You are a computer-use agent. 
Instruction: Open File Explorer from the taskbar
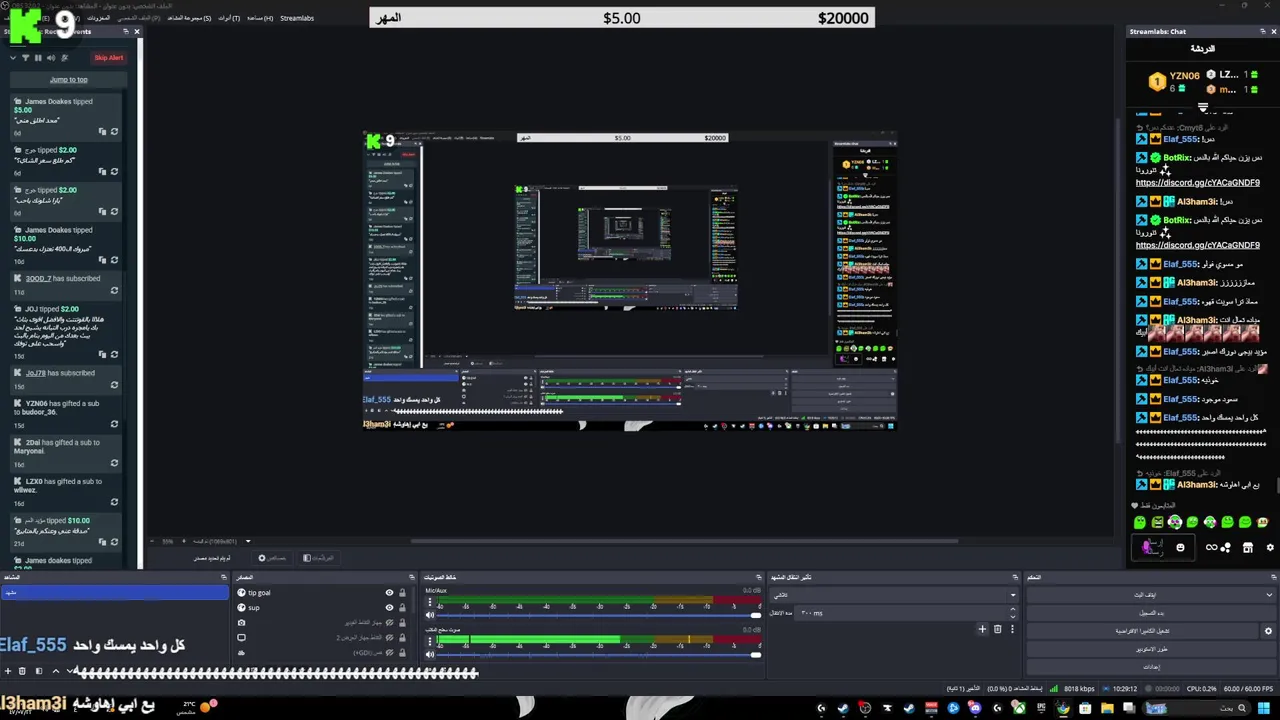(1107, 708)
